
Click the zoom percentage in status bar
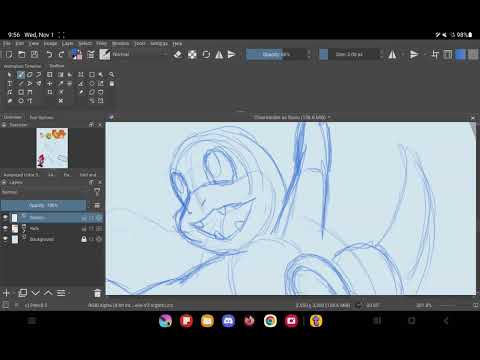pos(424,305)
